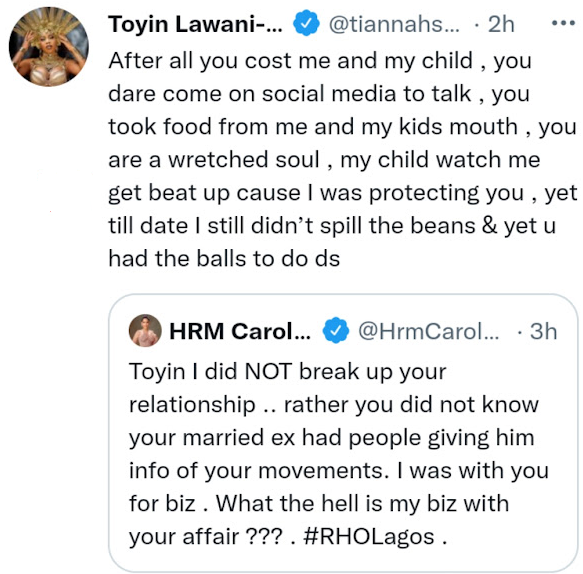Click HRM Carol's verified badge icon
Viewport: 583px width, 574px height.
tap(335, 330)
